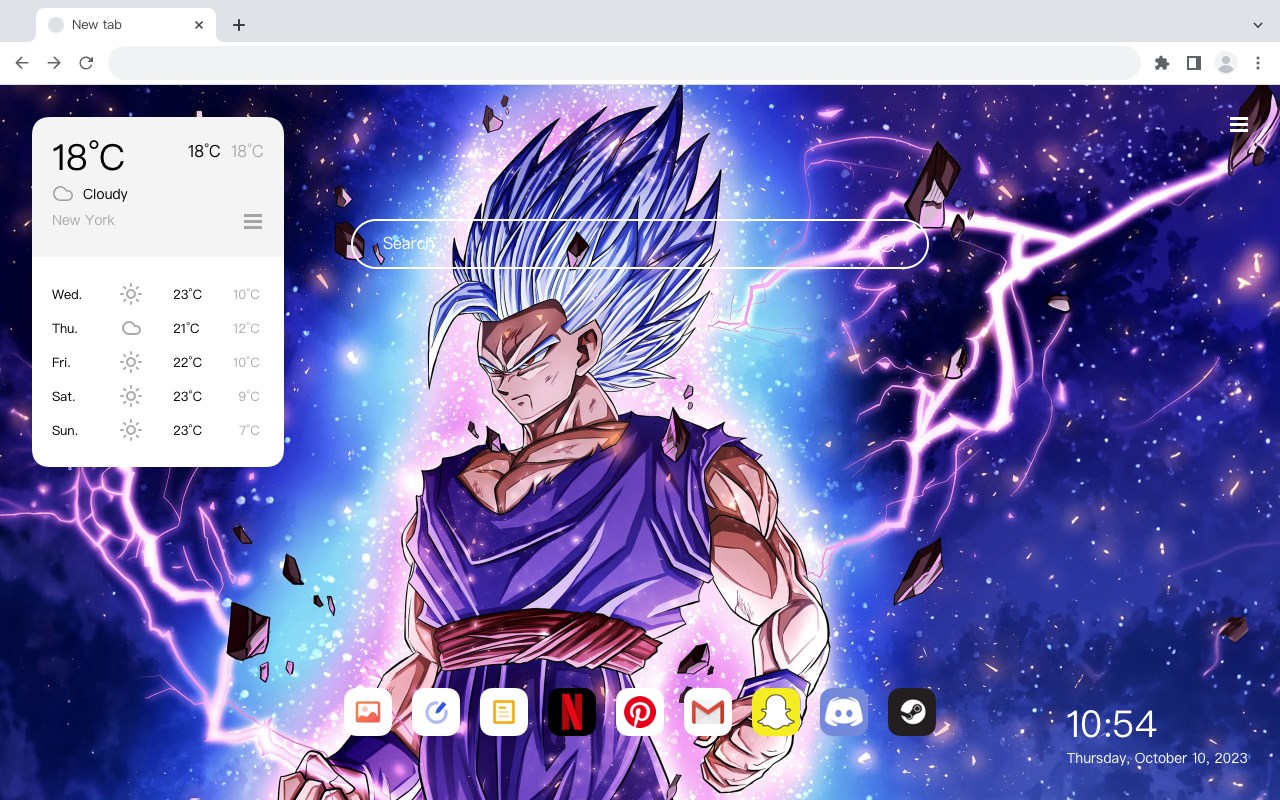The width and height of the screenshot is (1280, 800).
Task: Open the blue to-do shortcut icon
Action: (436, 712)
